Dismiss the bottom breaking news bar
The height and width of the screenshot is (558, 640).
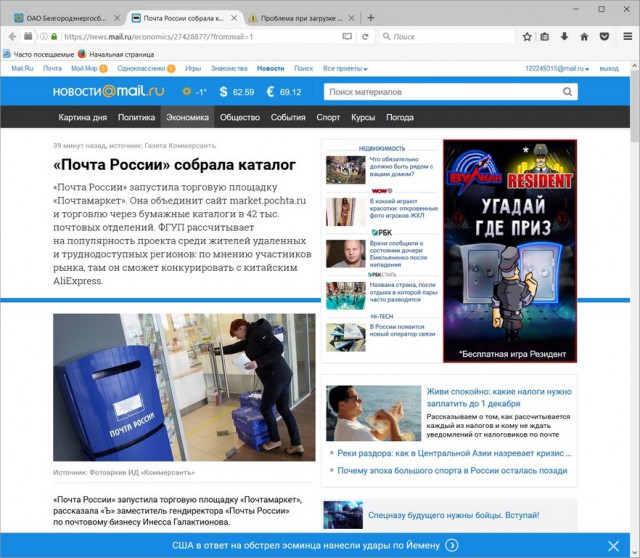613,546
